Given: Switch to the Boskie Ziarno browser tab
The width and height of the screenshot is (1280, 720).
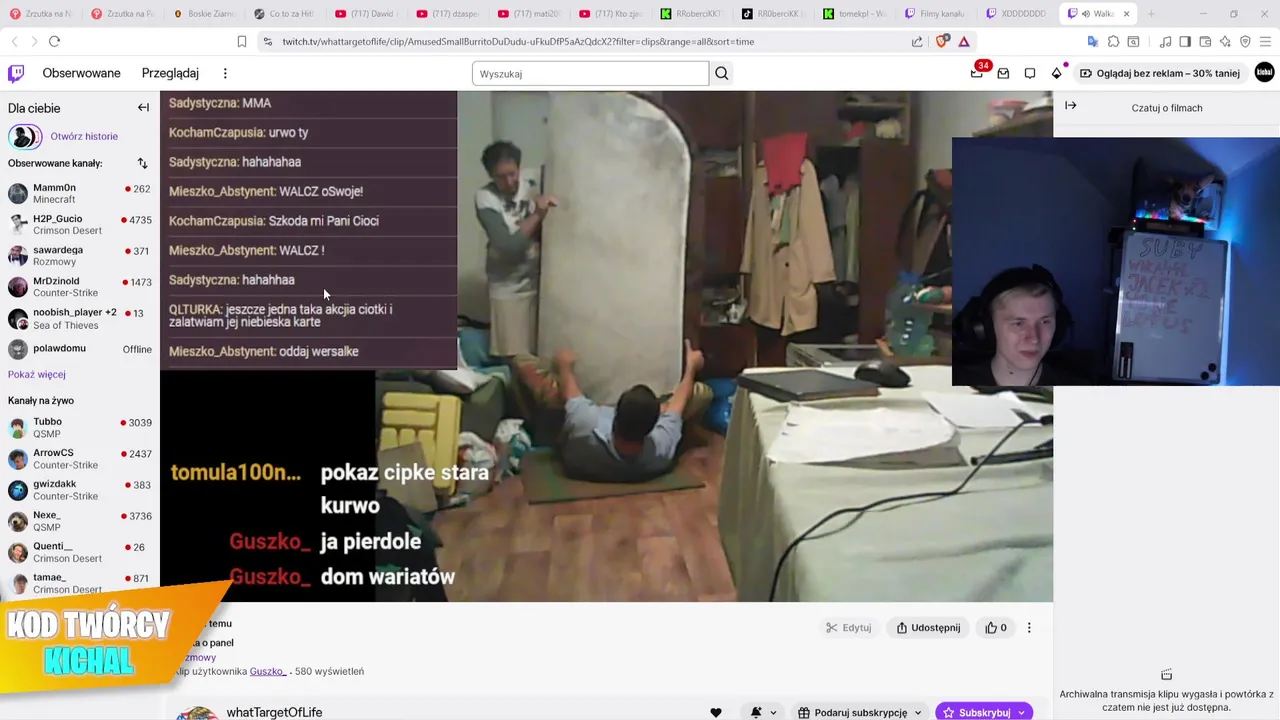Looking at the screenshot, I should coord(205,14).
